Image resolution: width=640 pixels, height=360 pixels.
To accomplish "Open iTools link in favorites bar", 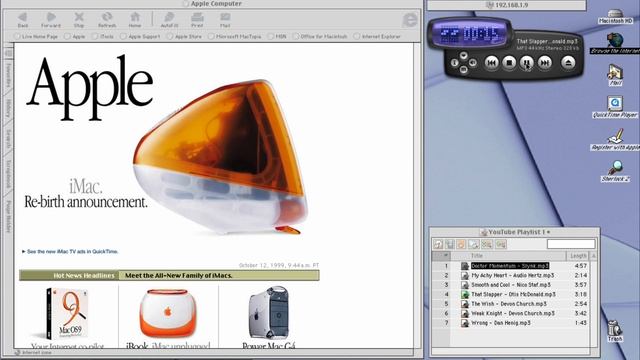I will (103, 36).
